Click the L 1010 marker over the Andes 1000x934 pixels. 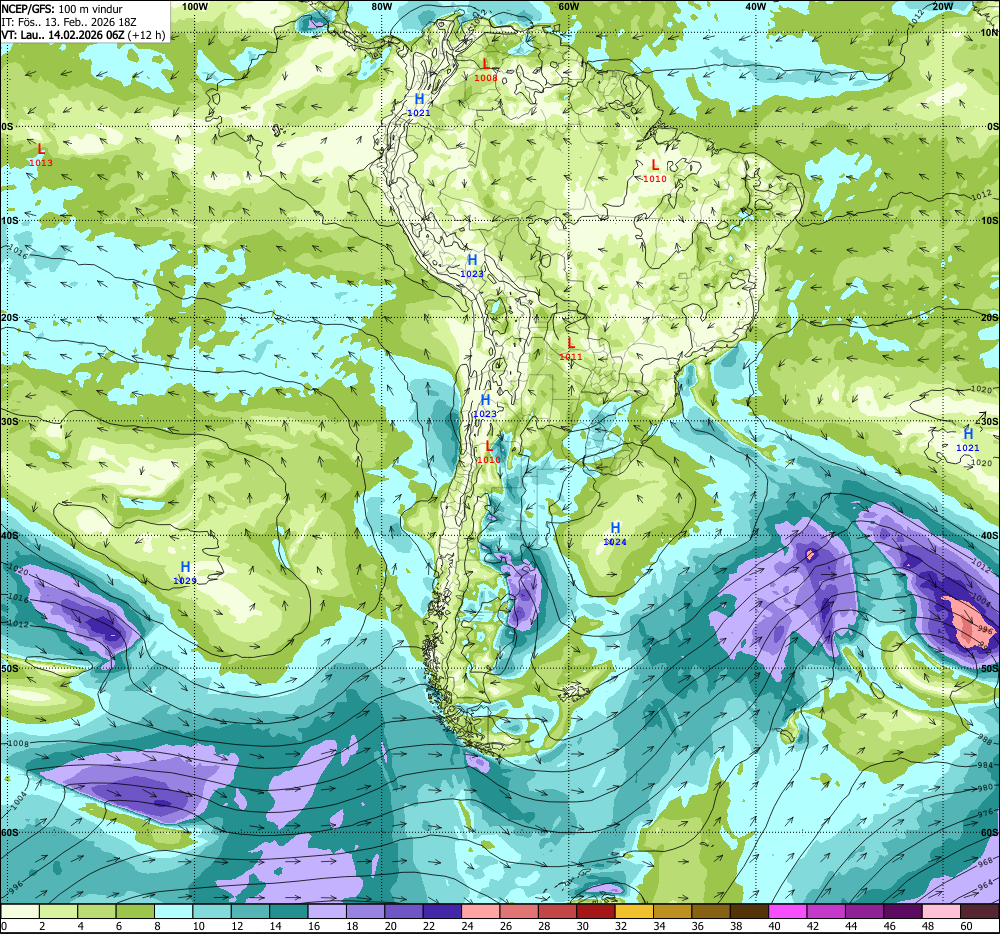pyautogui.click(x=489, y=446)
